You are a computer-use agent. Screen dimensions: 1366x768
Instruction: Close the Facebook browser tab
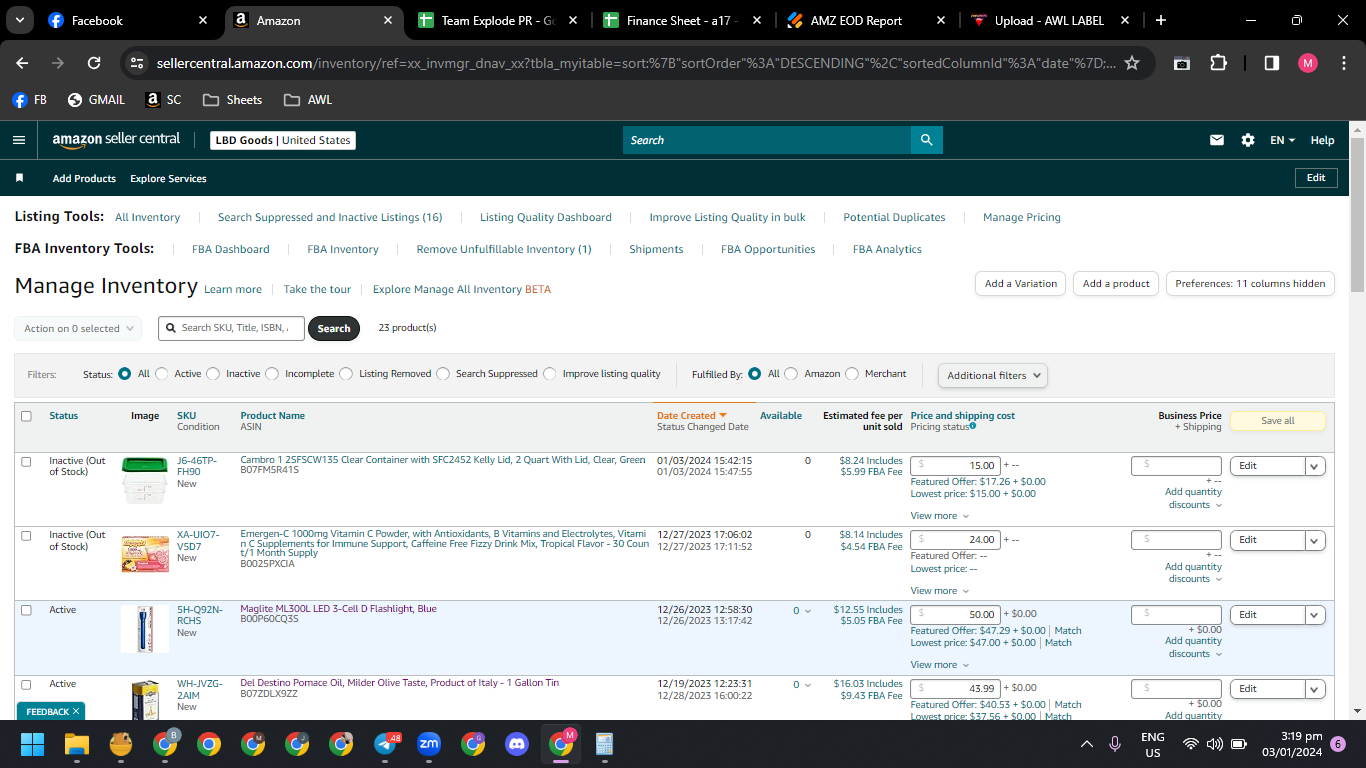(x=203, y=20)
